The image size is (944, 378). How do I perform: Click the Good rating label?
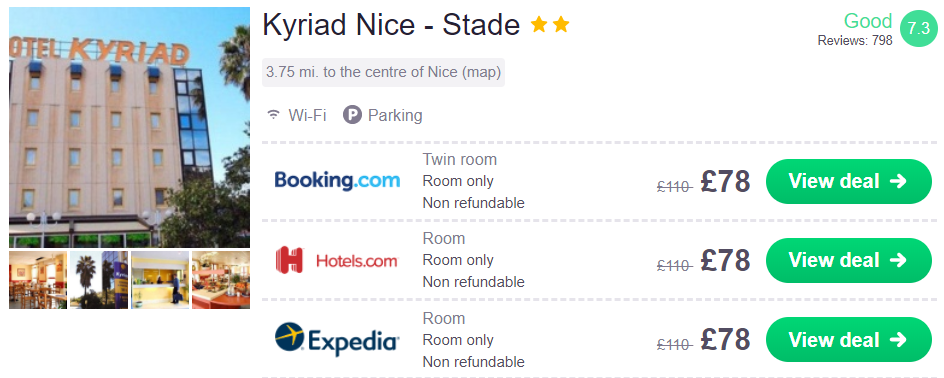pyautogui.click(x=868, y=21)
